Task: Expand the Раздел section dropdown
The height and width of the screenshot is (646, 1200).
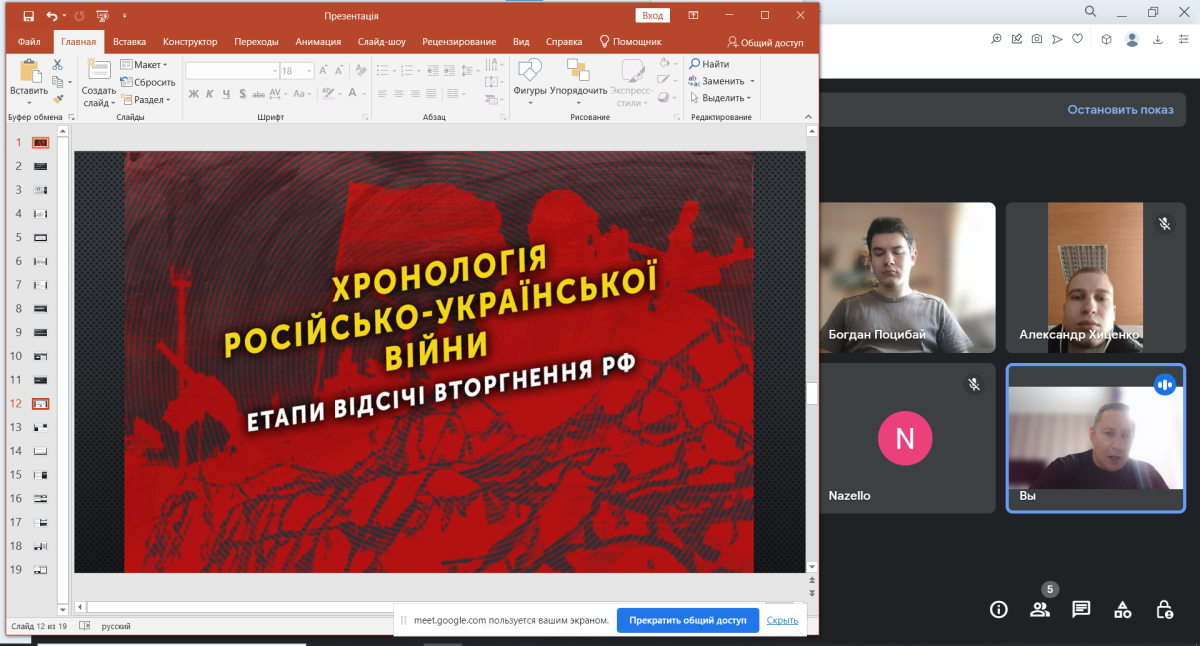Action: tap(146, 100)
